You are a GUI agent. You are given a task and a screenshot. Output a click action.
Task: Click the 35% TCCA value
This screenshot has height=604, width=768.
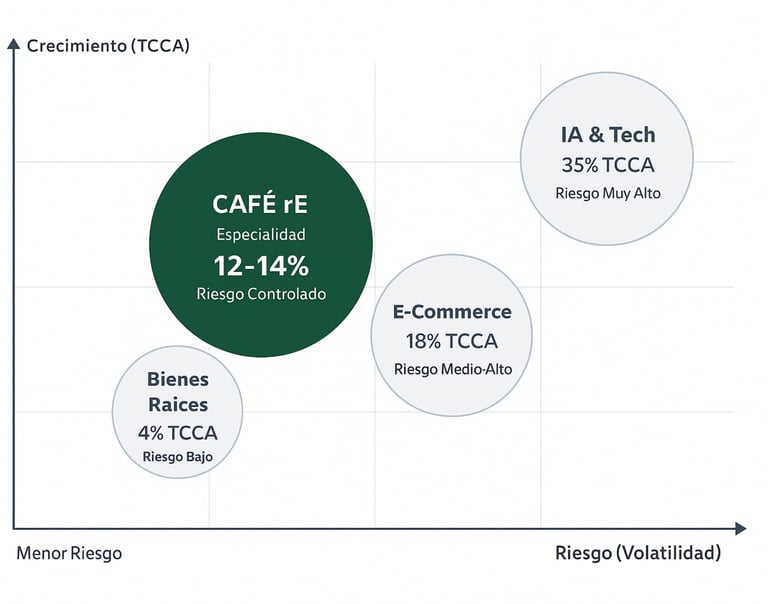[608, 166]
